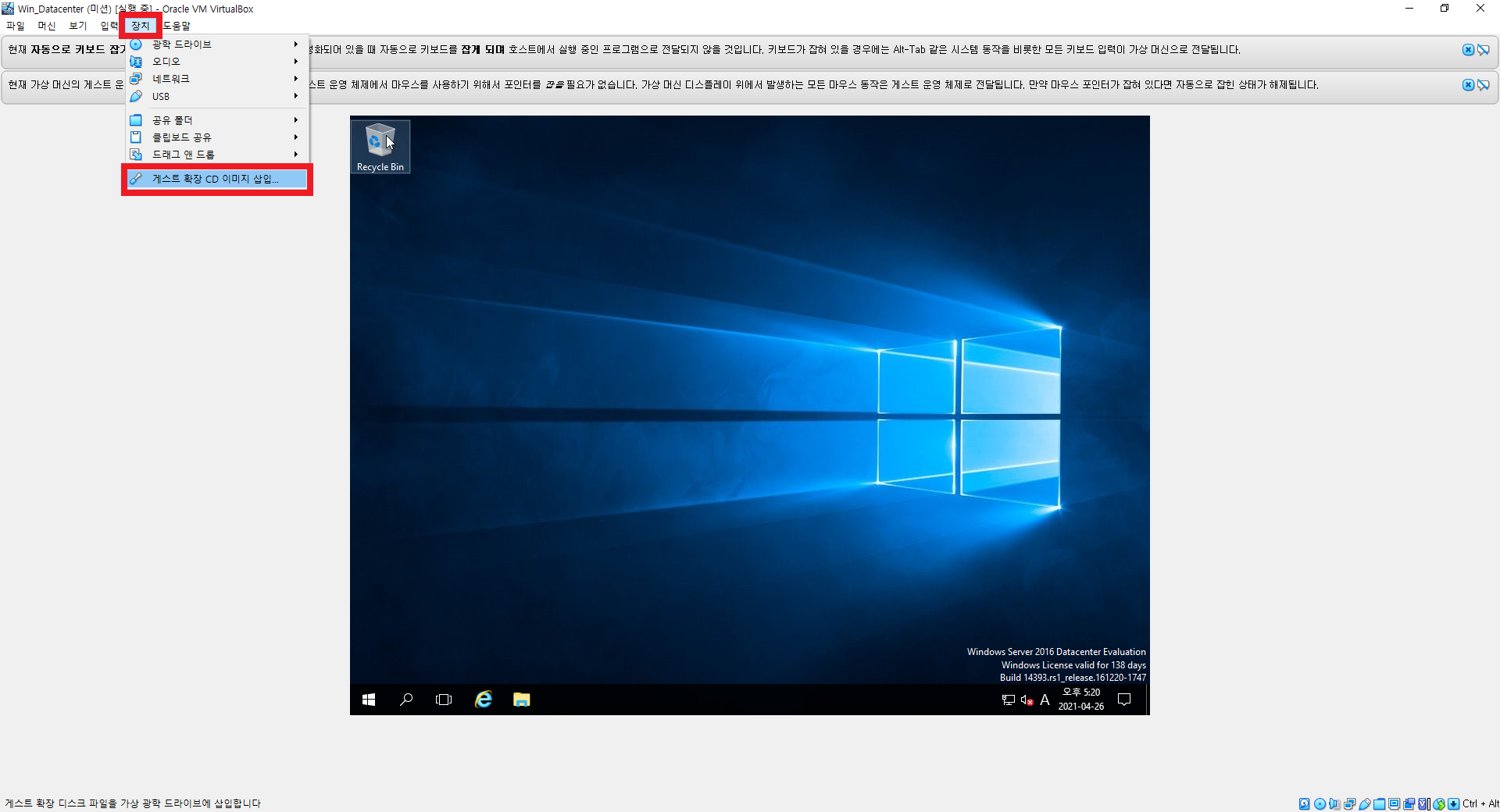Click the display status icon
The width and height of the screenshot is (1500, 812).
click(1394, 803)
